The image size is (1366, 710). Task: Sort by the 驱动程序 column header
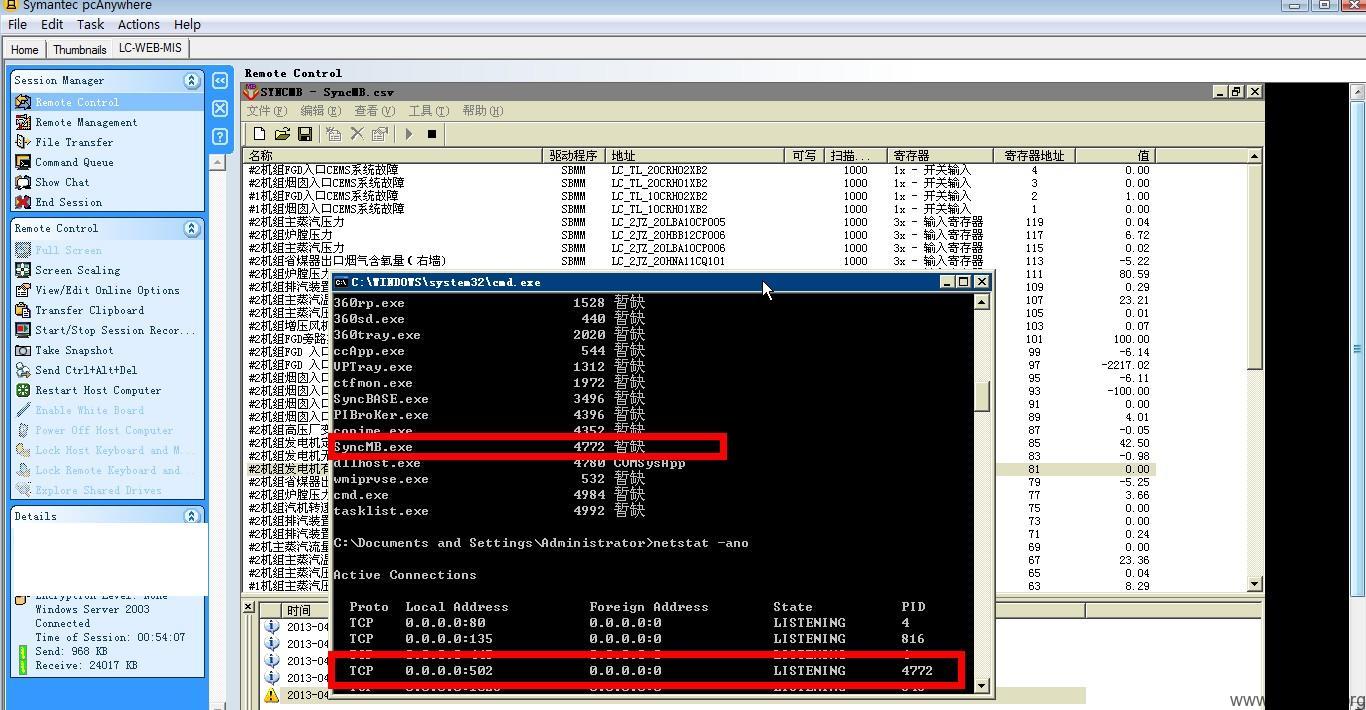575,156
